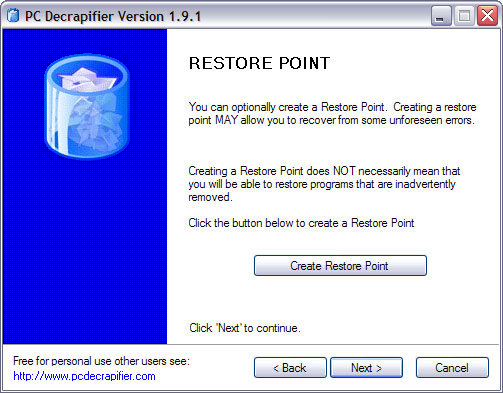
Task: Click the Create Restore Point button
Action: coord(340,266)
